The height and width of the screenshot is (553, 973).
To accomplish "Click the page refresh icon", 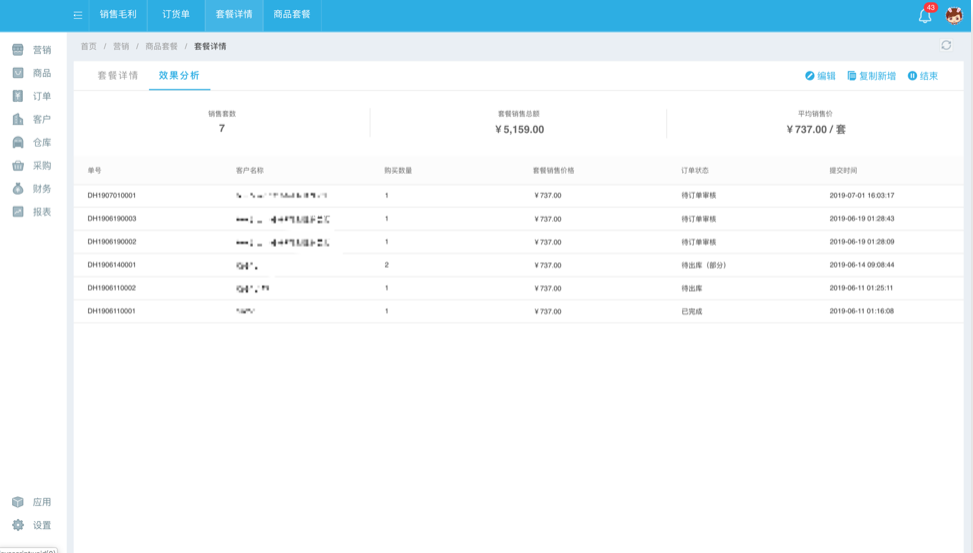I will [x=946, y=45].
